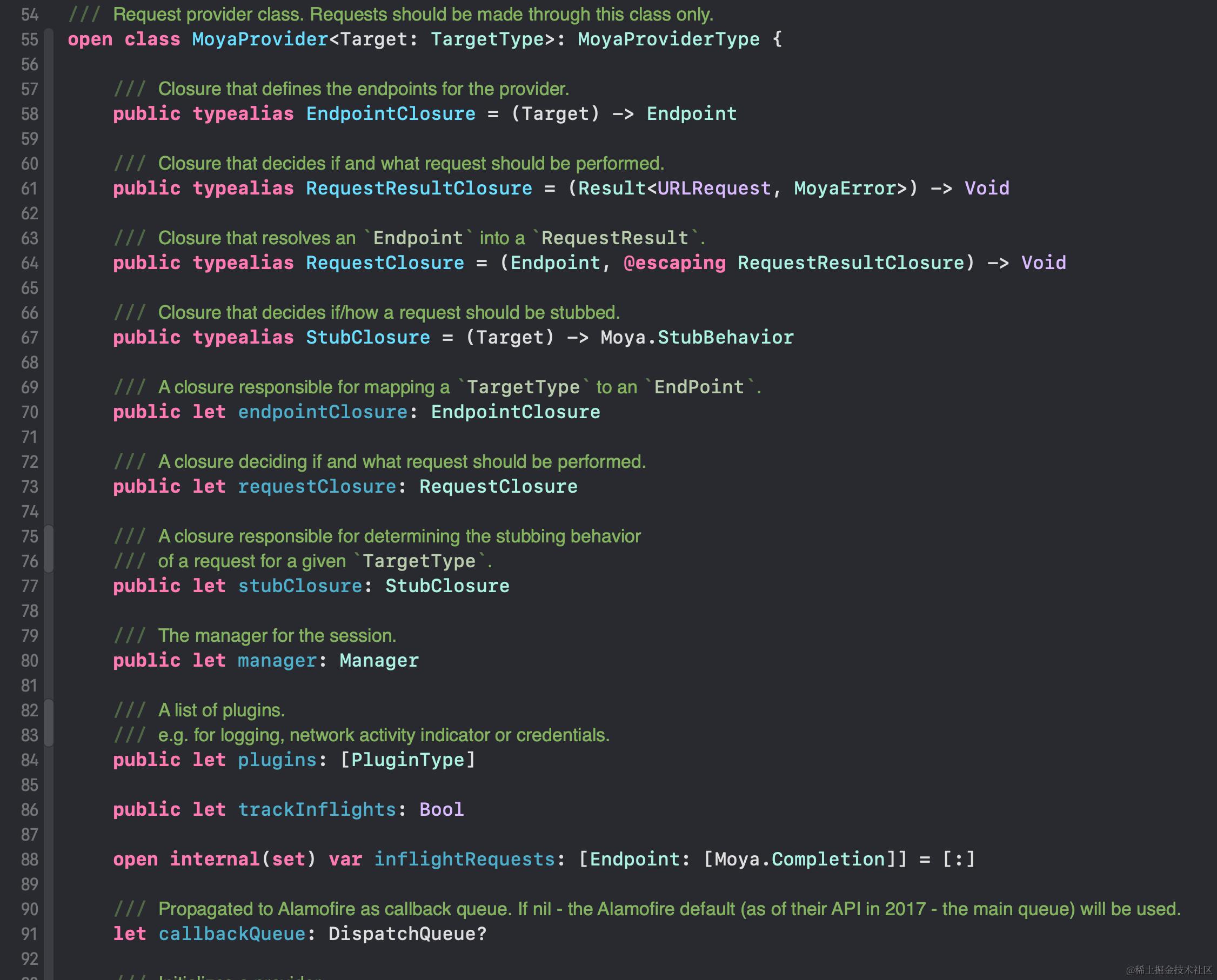The image size is (1217, 980).
Task: Click the StubBehavior type on line 67
Action: 725,338
